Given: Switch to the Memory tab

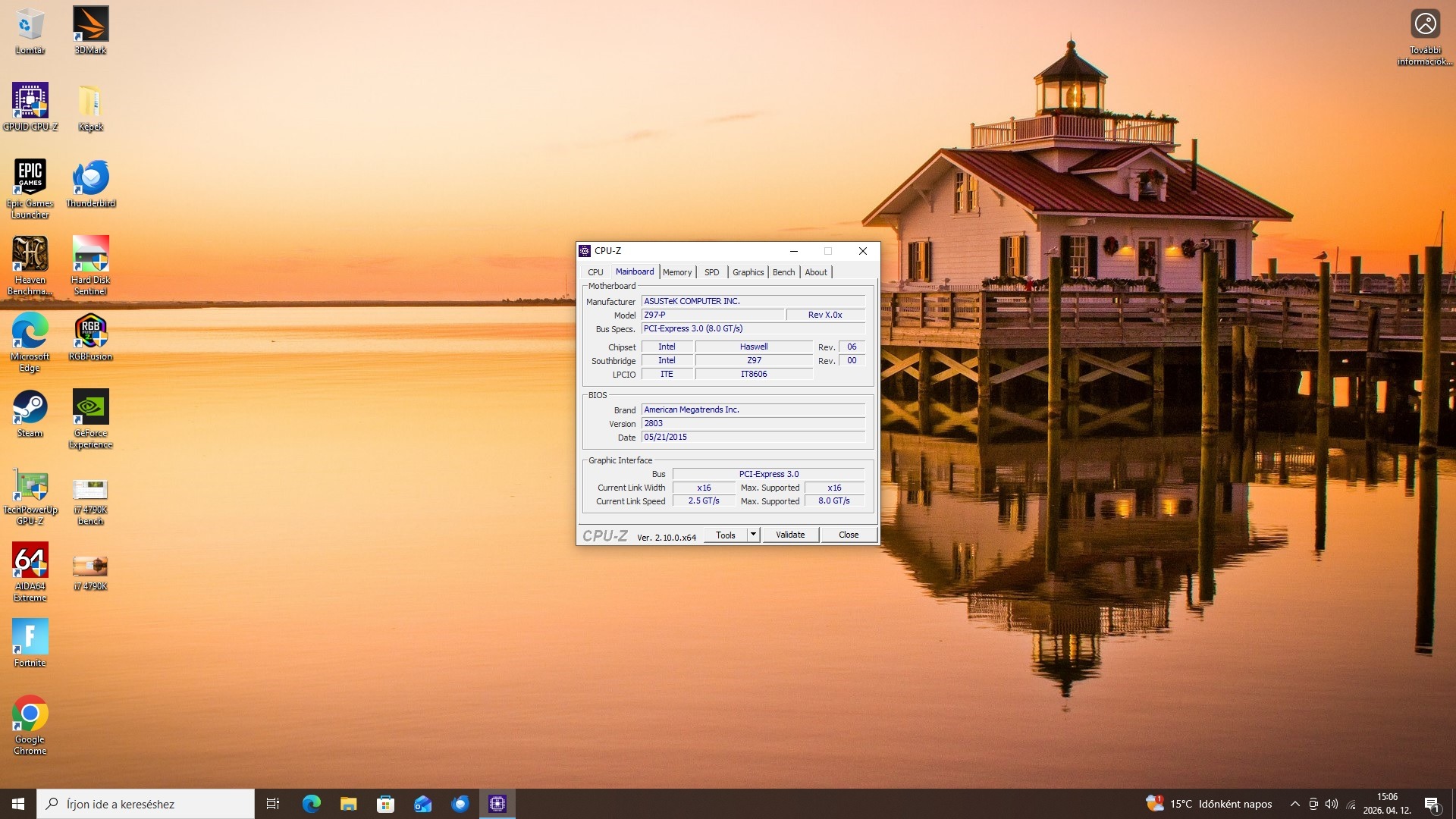Looking at the screenshot, I should pyautogui.click(x=676, y=272).
